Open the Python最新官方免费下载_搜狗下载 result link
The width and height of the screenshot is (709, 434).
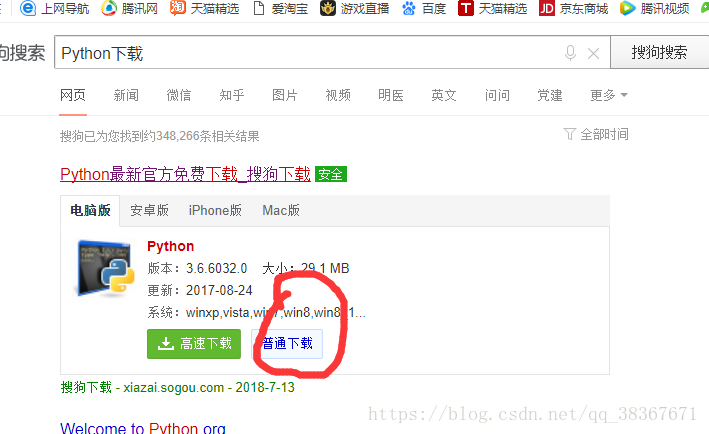click(185, 174)
